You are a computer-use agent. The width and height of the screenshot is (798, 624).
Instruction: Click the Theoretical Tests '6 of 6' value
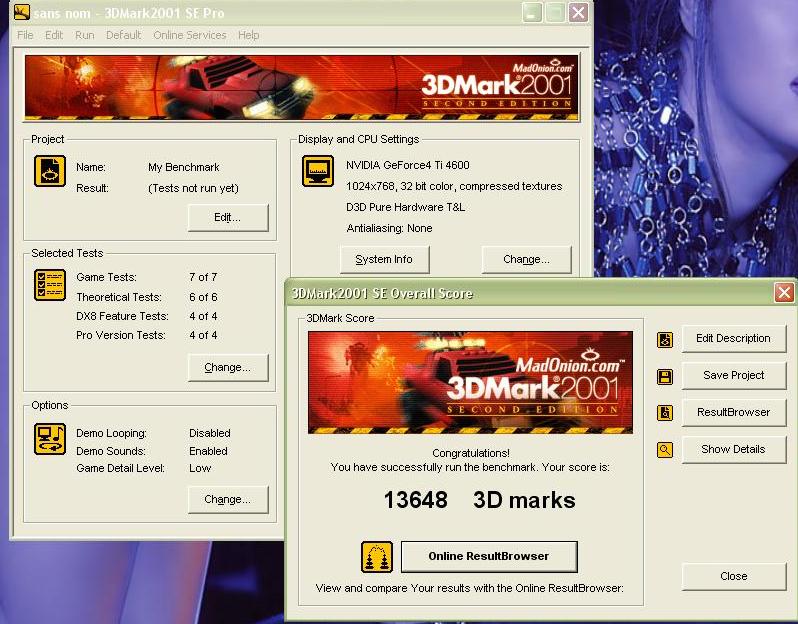[x=203, y=297]
